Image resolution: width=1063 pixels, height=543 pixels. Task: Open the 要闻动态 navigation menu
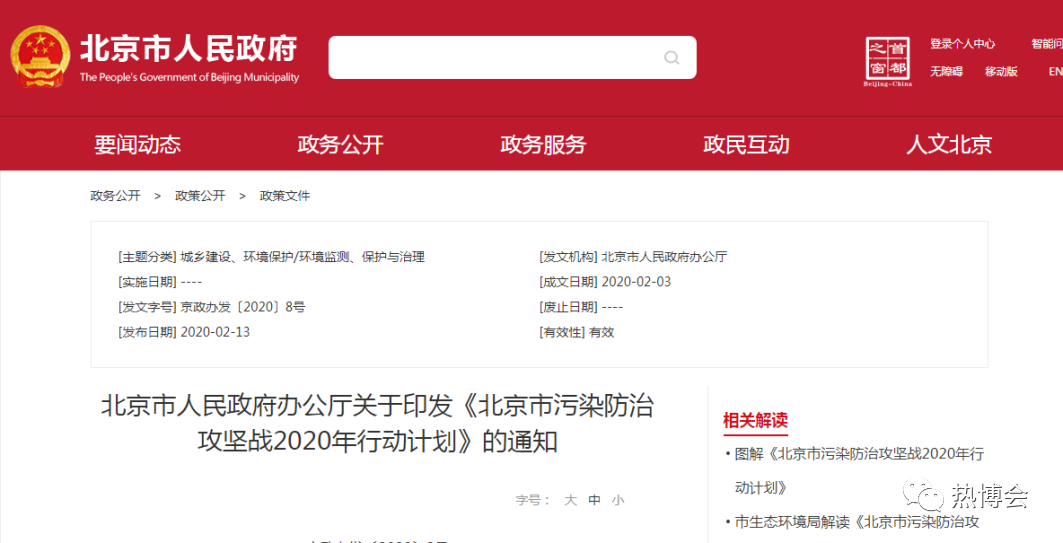[x=138, y=144]
